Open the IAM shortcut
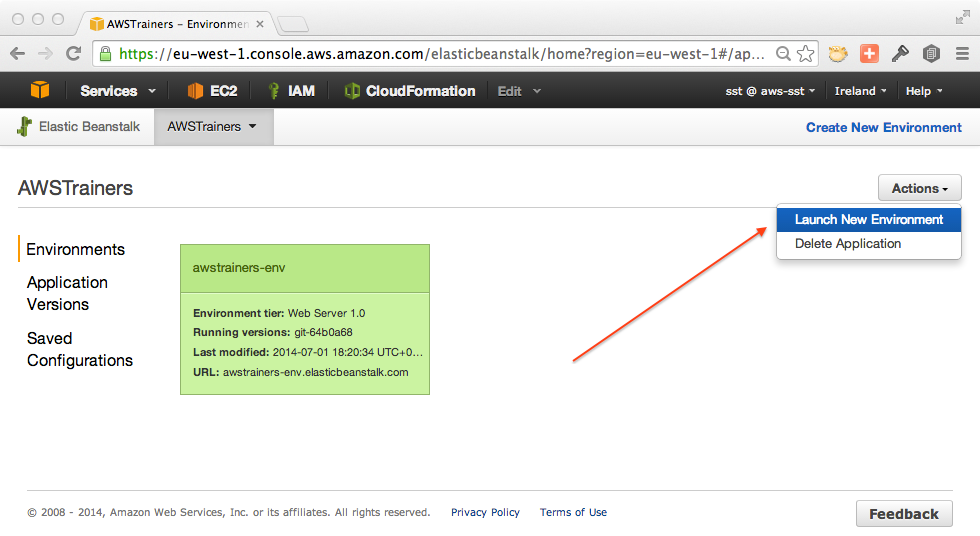This screenshot has height=536, width=980. coord(291,91)
